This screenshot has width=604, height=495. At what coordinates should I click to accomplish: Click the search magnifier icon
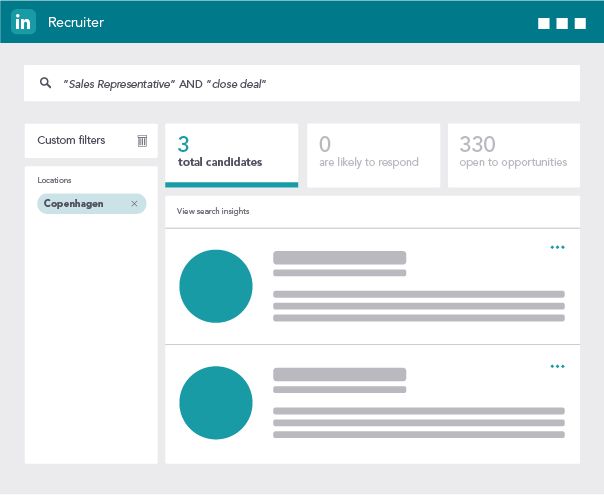pos(45,83)
